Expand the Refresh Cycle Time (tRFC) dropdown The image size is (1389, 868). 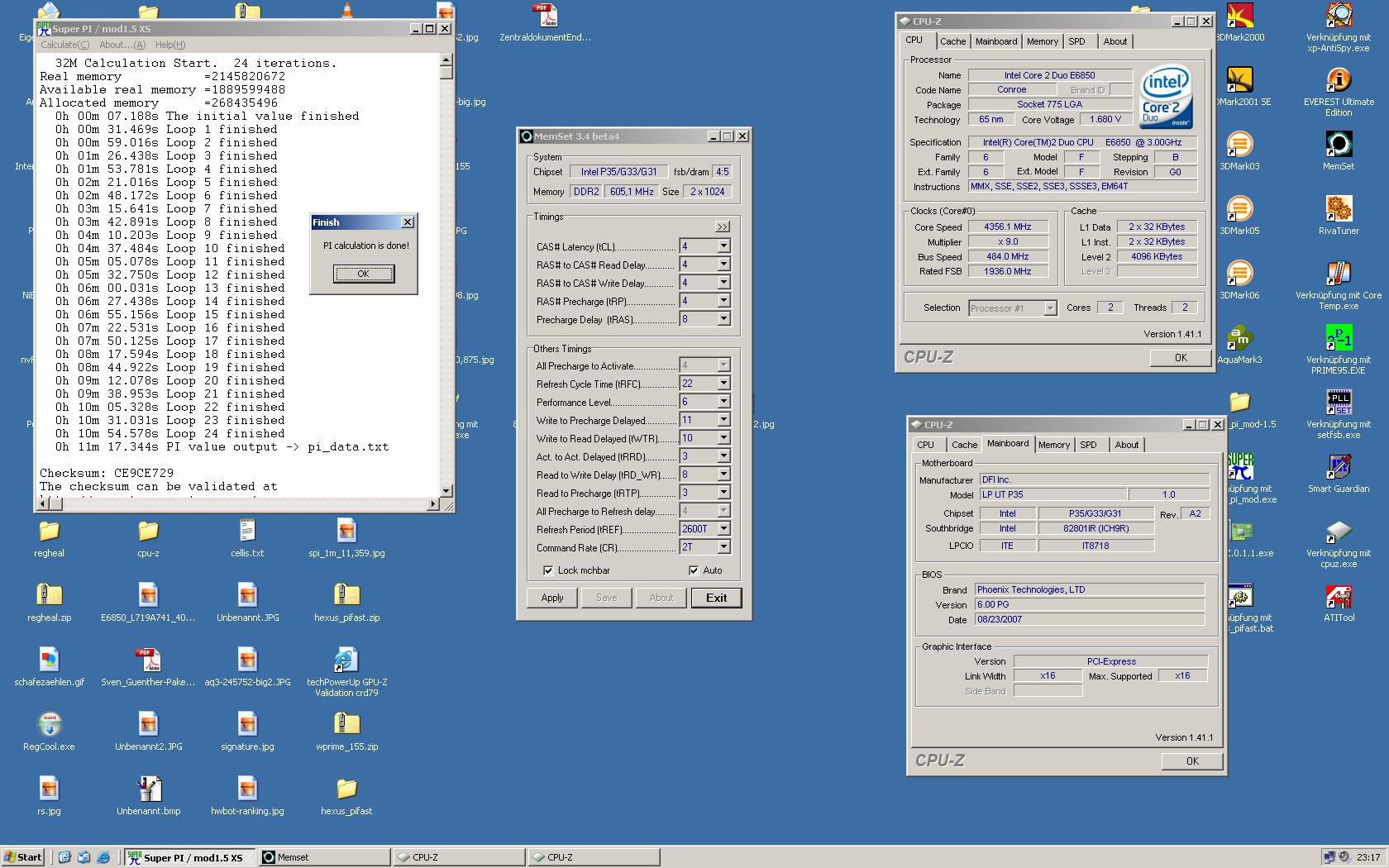pos(723,384)
